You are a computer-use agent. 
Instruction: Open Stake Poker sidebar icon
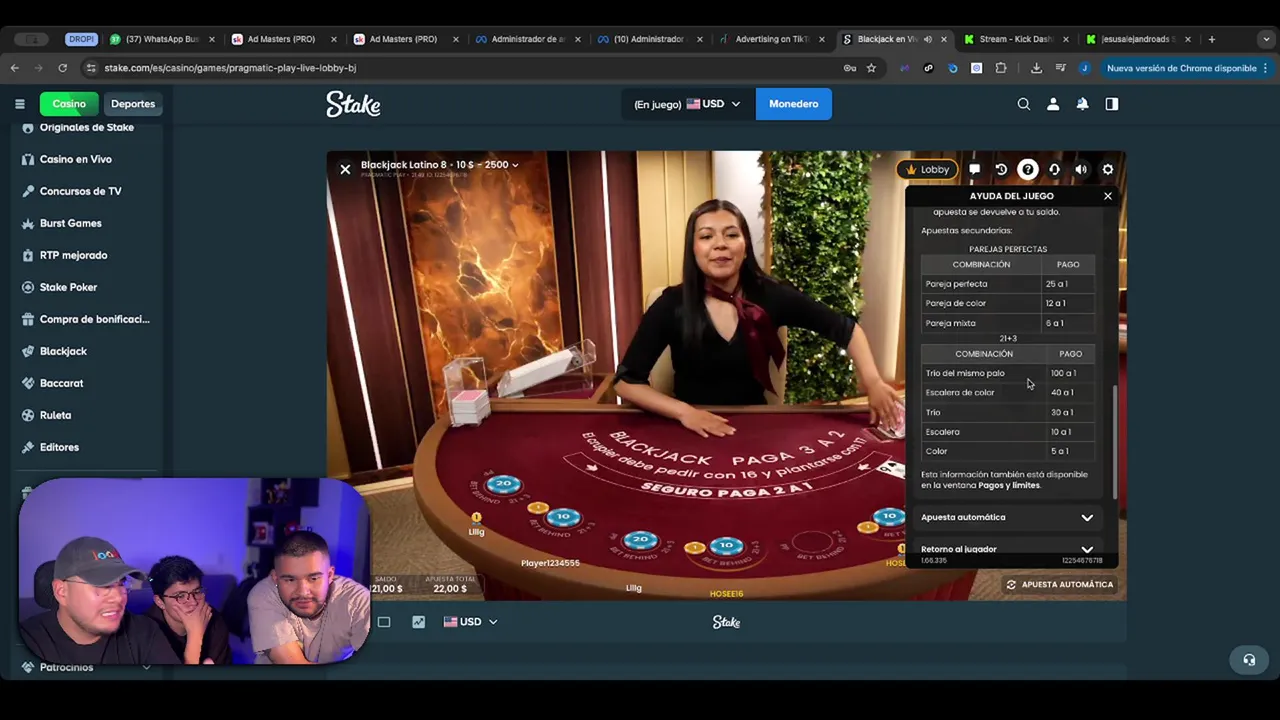(28, 287)
